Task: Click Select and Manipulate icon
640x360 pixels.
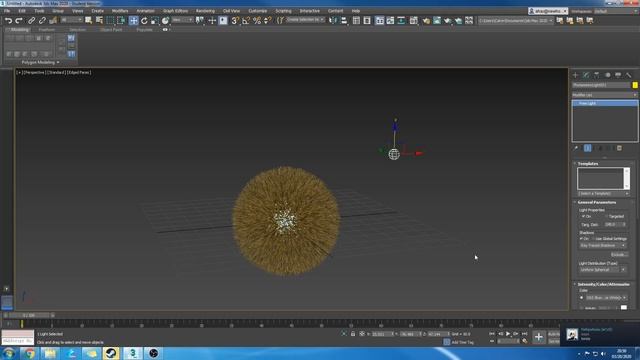Action: pyautogui.click(x=212, y=20)
